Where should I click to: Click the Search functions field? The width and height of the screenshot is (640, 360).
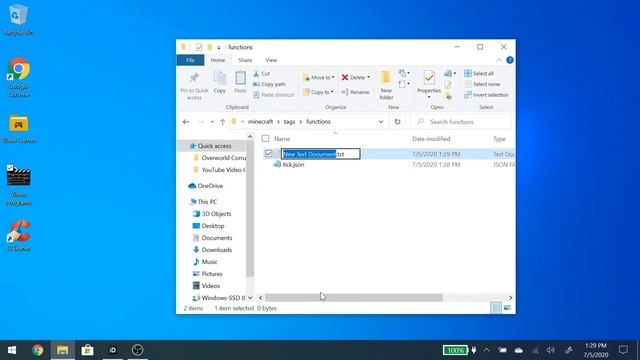[460, 122]
